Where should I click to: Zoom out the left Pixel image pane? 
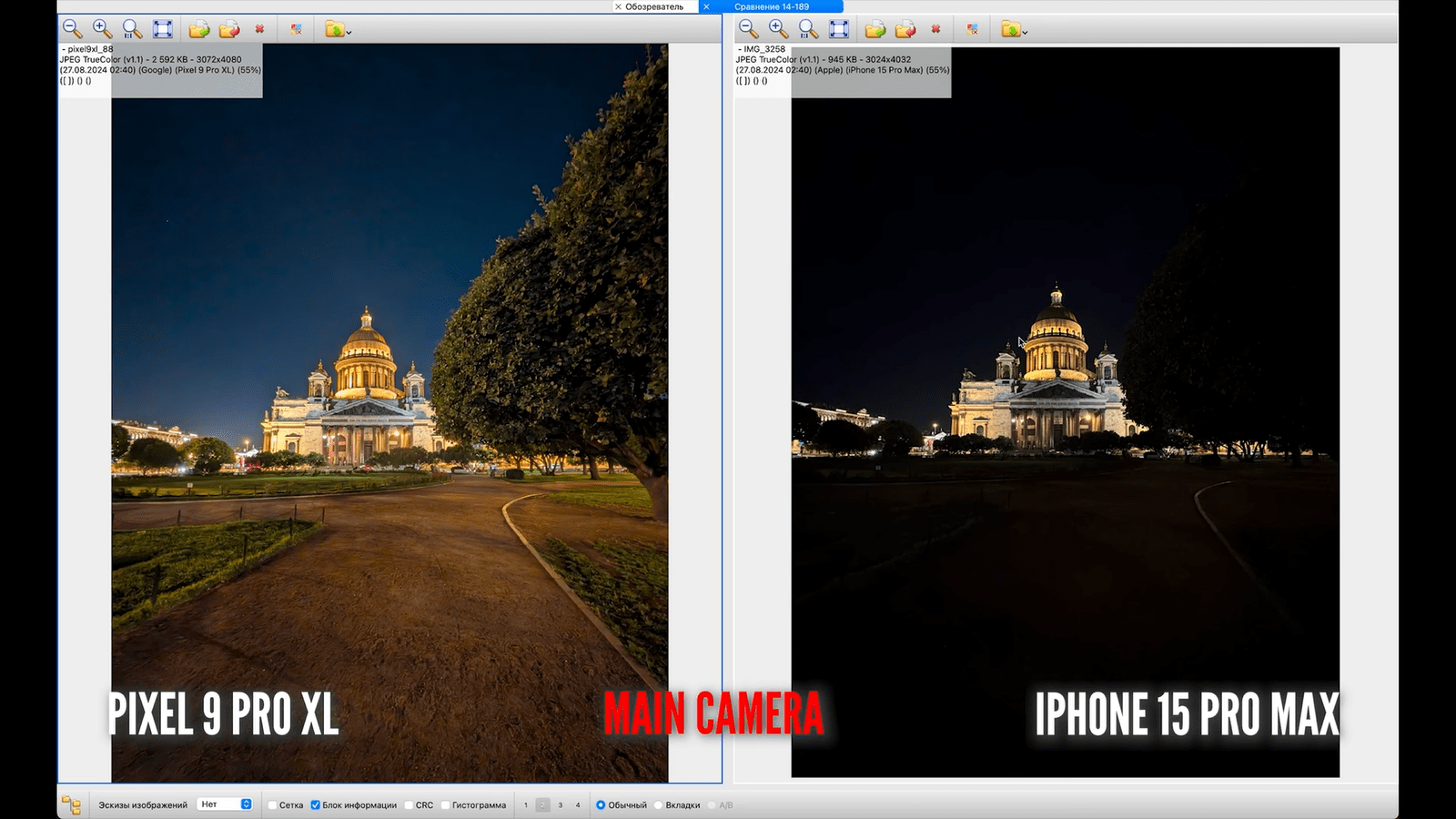[x=73, y=29]
